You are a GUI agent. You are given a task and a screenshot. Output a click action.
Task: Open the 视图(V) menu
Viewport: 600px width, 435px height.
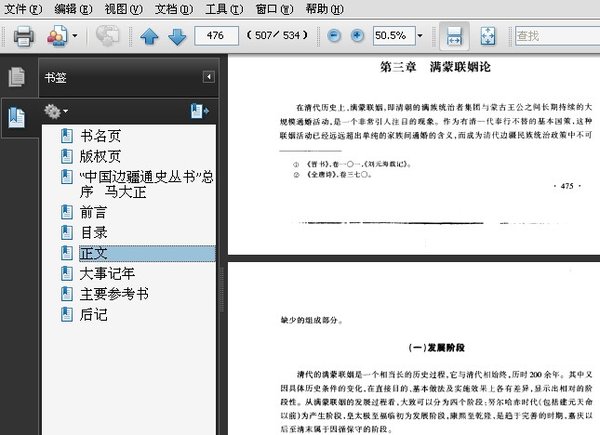point(124,8)
